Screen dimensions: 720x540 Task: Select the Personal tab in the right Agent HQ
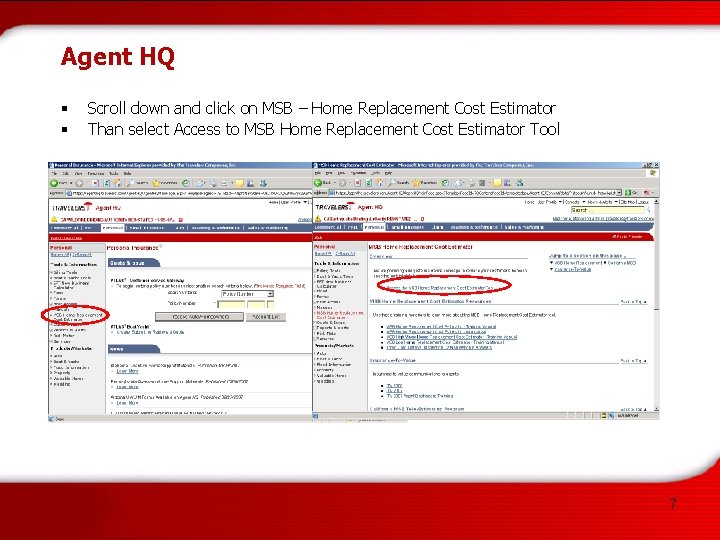coord(374,227)
